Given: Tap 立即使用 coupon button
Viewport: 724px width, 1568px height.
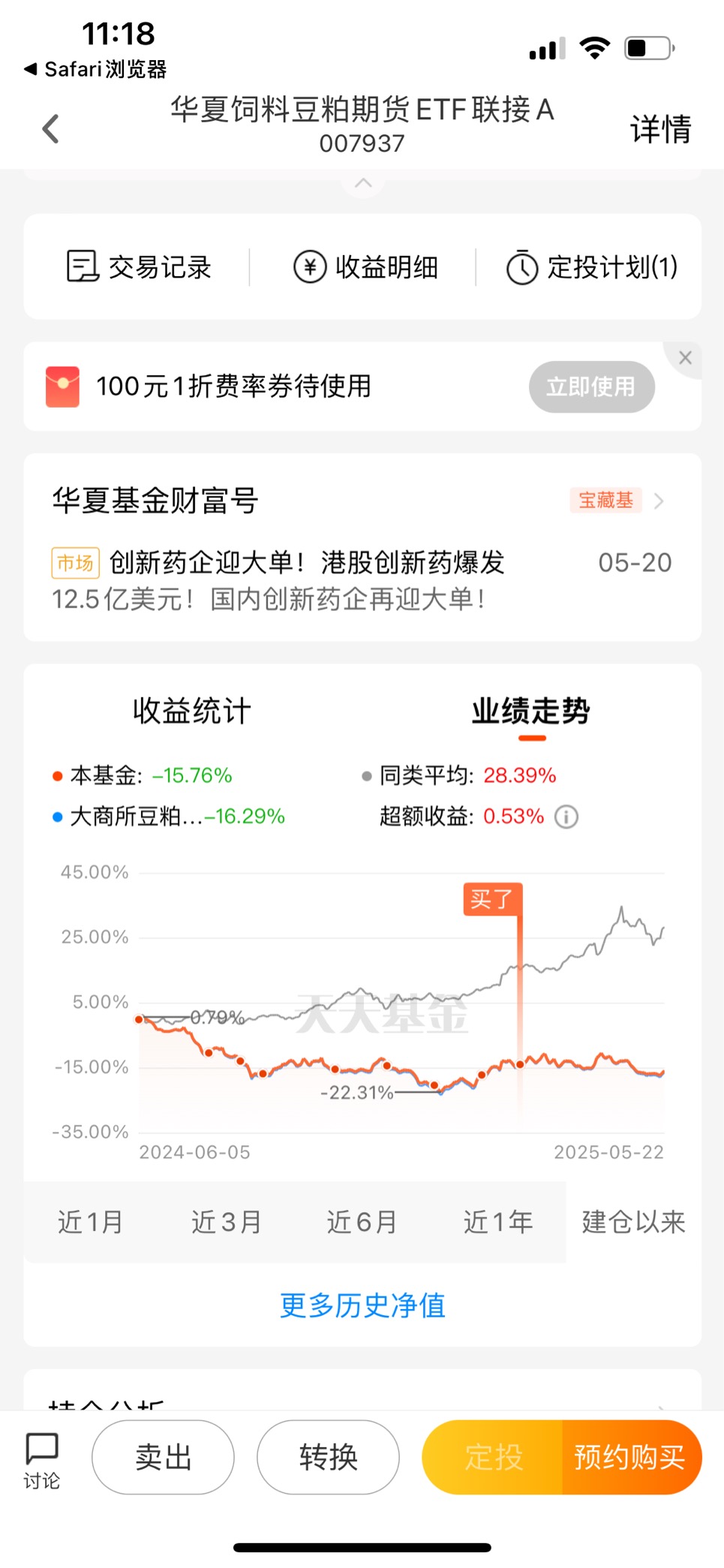Looking at the screenshot, I should click(592, 387).
